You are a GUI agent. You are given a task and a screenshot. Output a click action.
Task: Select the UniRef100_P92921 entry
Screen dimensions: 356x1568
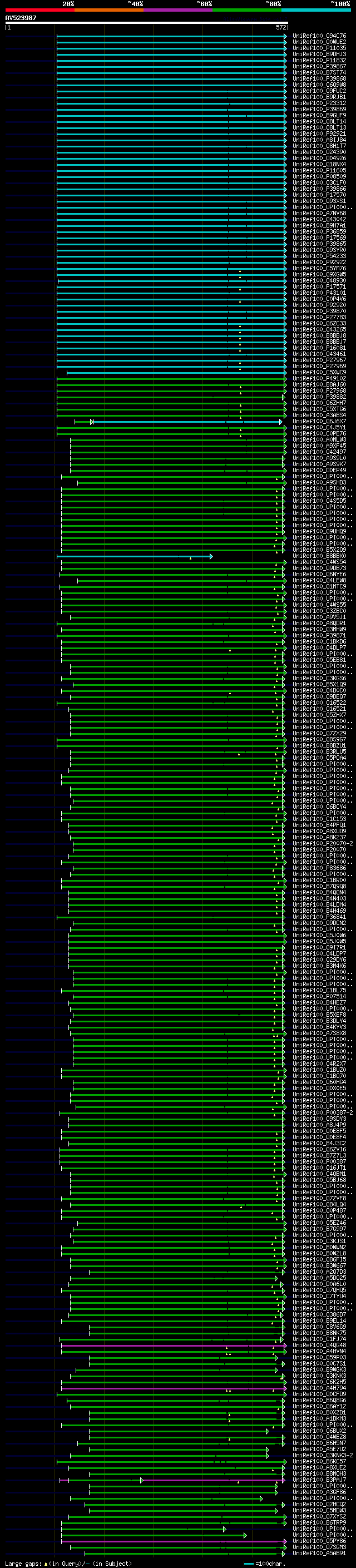[319, 134]
